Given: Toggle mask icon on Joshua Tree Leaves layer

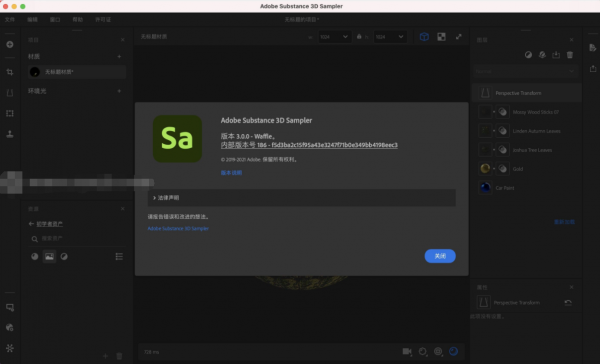Looking at the screenshot, I should coord(503,150).
